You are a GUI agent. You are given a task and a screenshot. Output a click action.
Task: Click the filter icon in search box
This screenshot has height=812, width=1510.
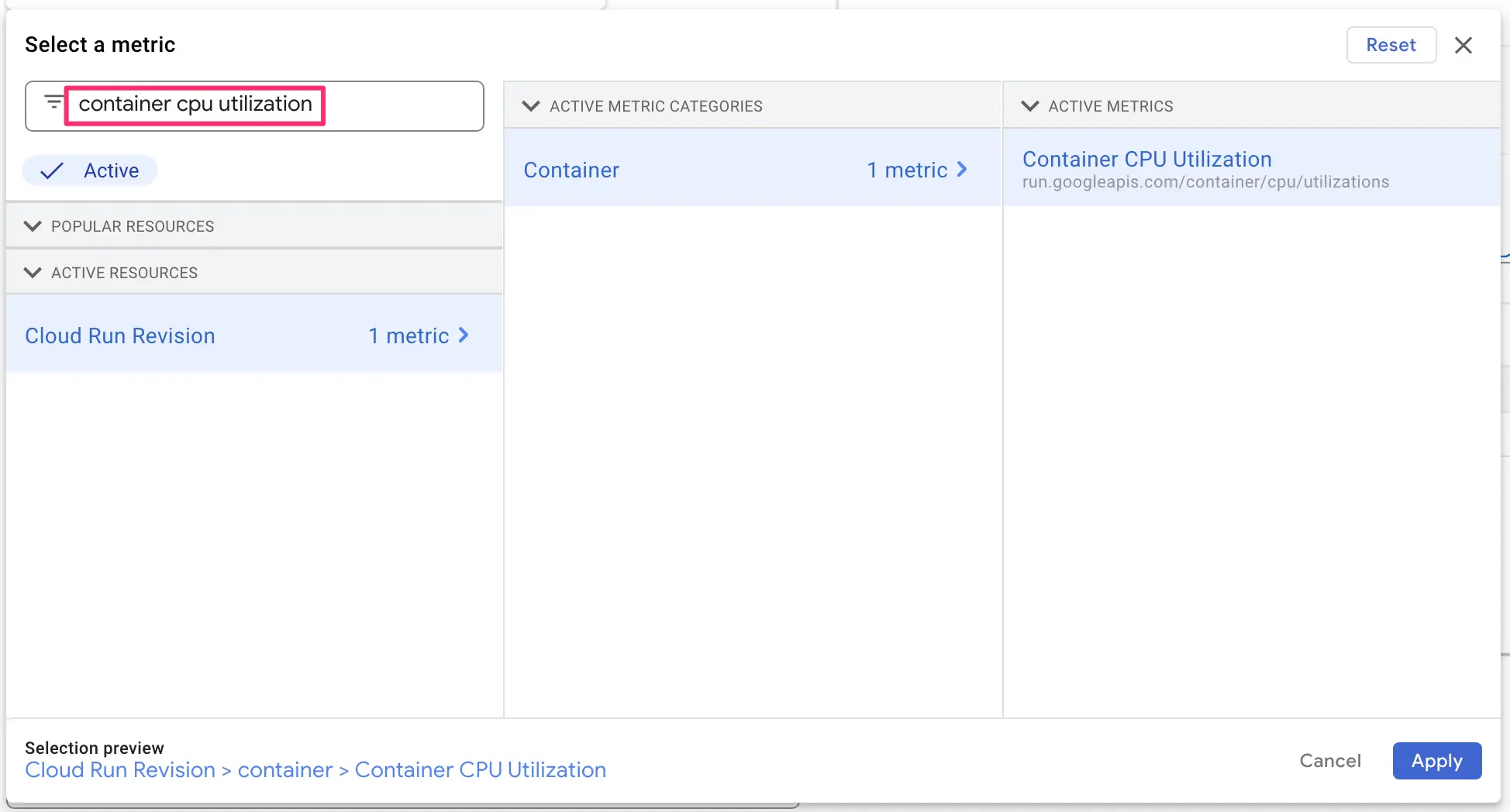[53, 103]
